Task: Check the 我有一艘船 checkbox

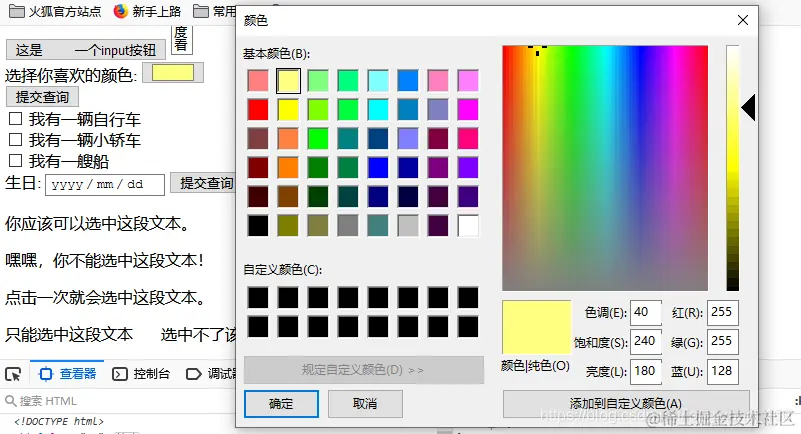Action: pyautogui.click(x=15, y=161)
